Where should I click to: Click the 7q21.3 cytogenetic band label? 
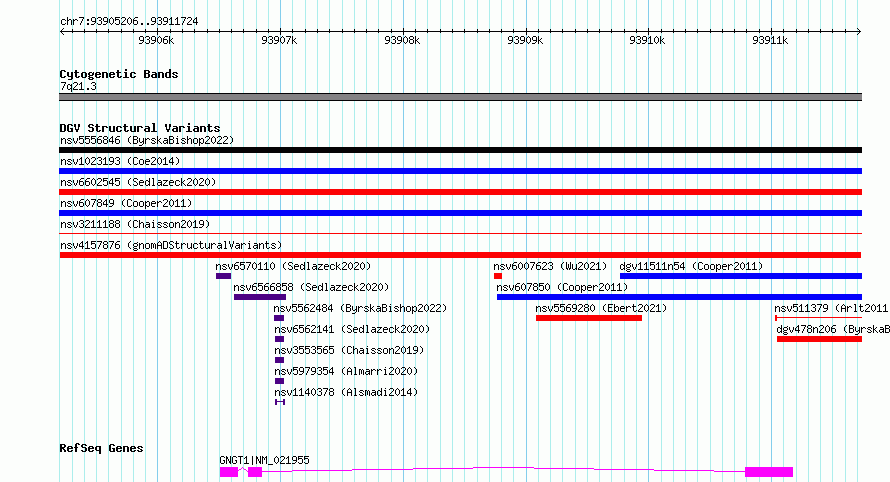coord(78,86)
